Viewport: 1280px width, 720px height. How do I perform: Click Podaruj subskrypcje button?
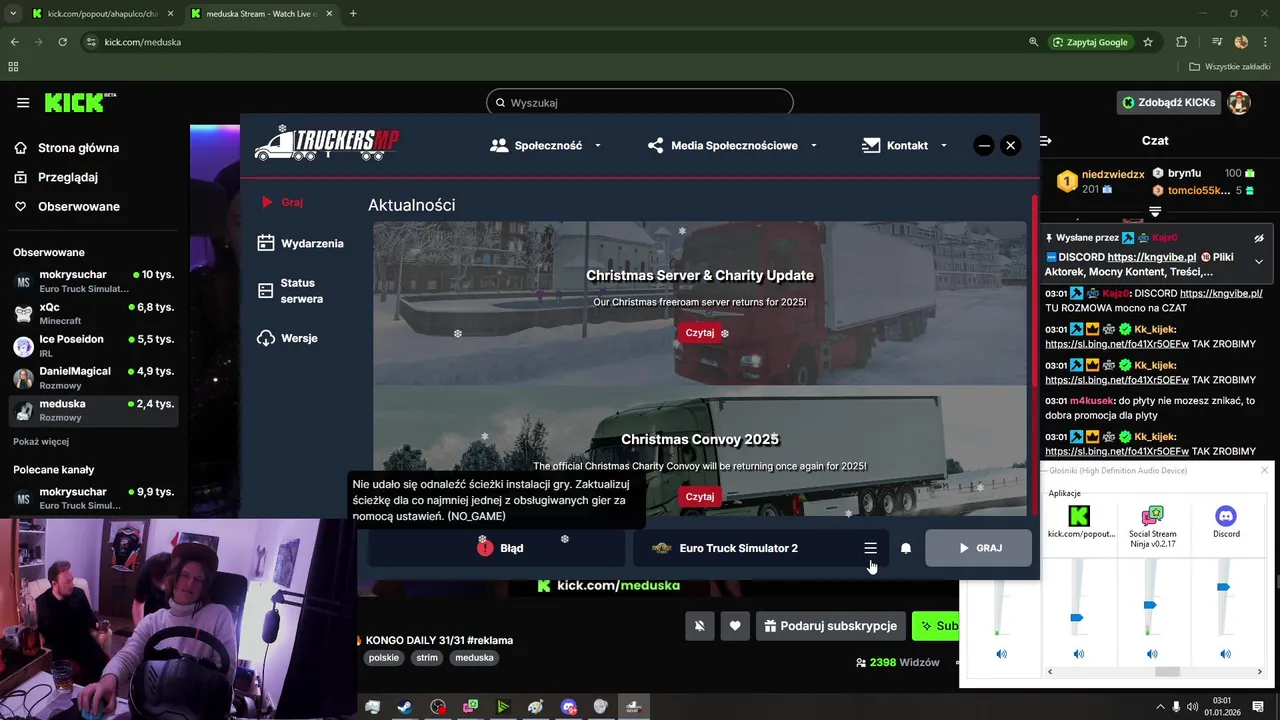(831, 626)
